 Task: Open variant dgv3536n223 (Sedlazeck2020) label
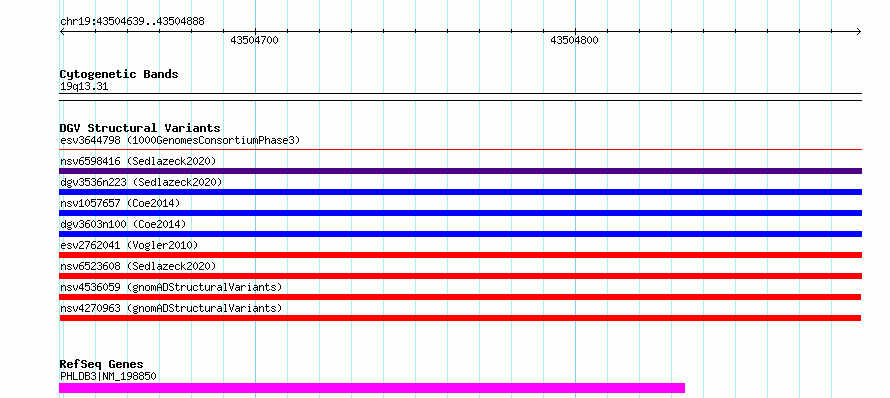pyautogui.click(x=141, y=182)
